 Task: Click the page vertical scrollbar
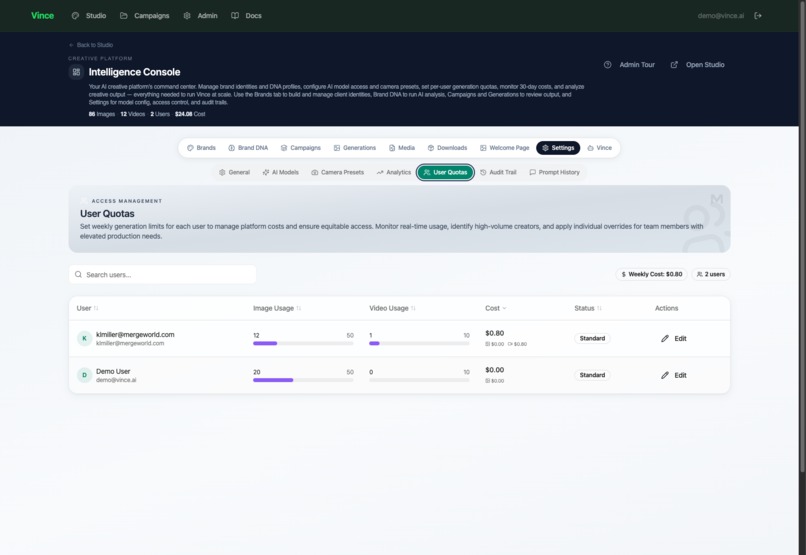coord(802,236)
